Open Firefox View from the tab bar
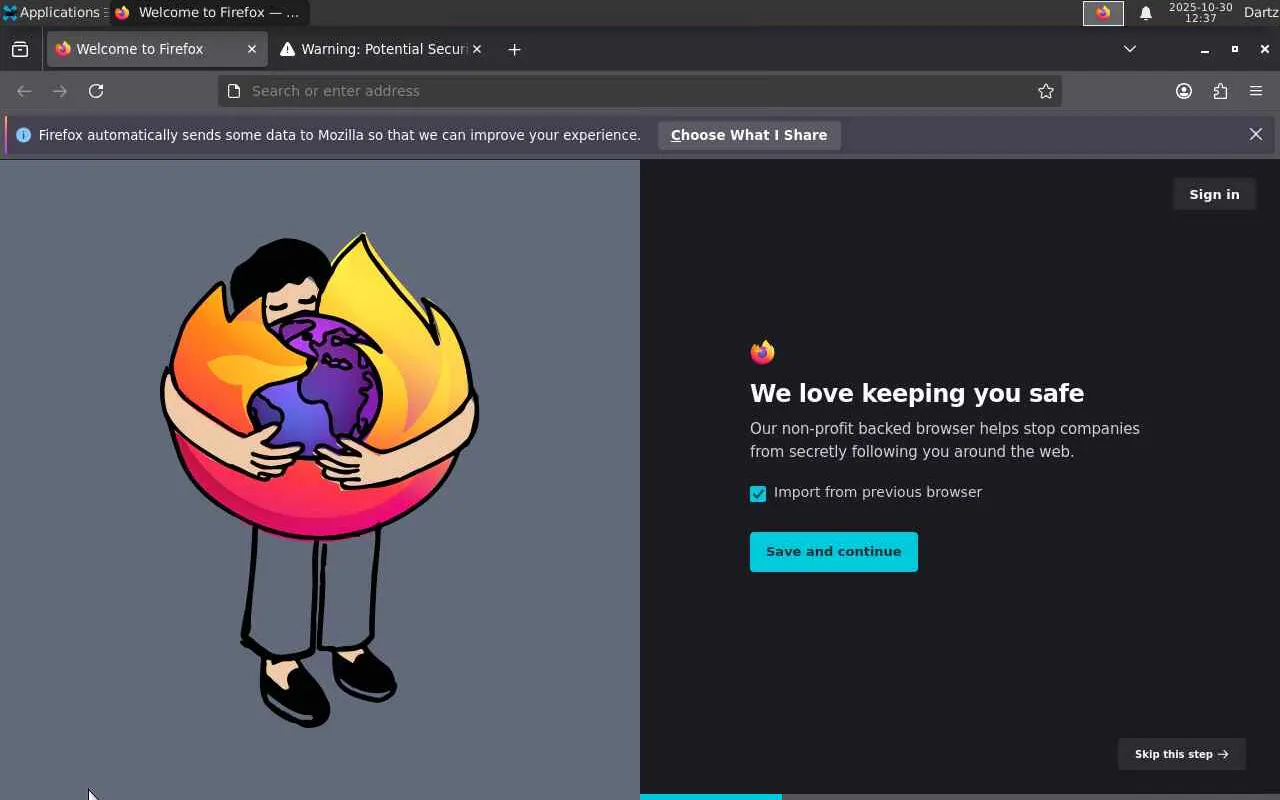Viewport: 1280px width, 800px height. [x=20, y=49]
